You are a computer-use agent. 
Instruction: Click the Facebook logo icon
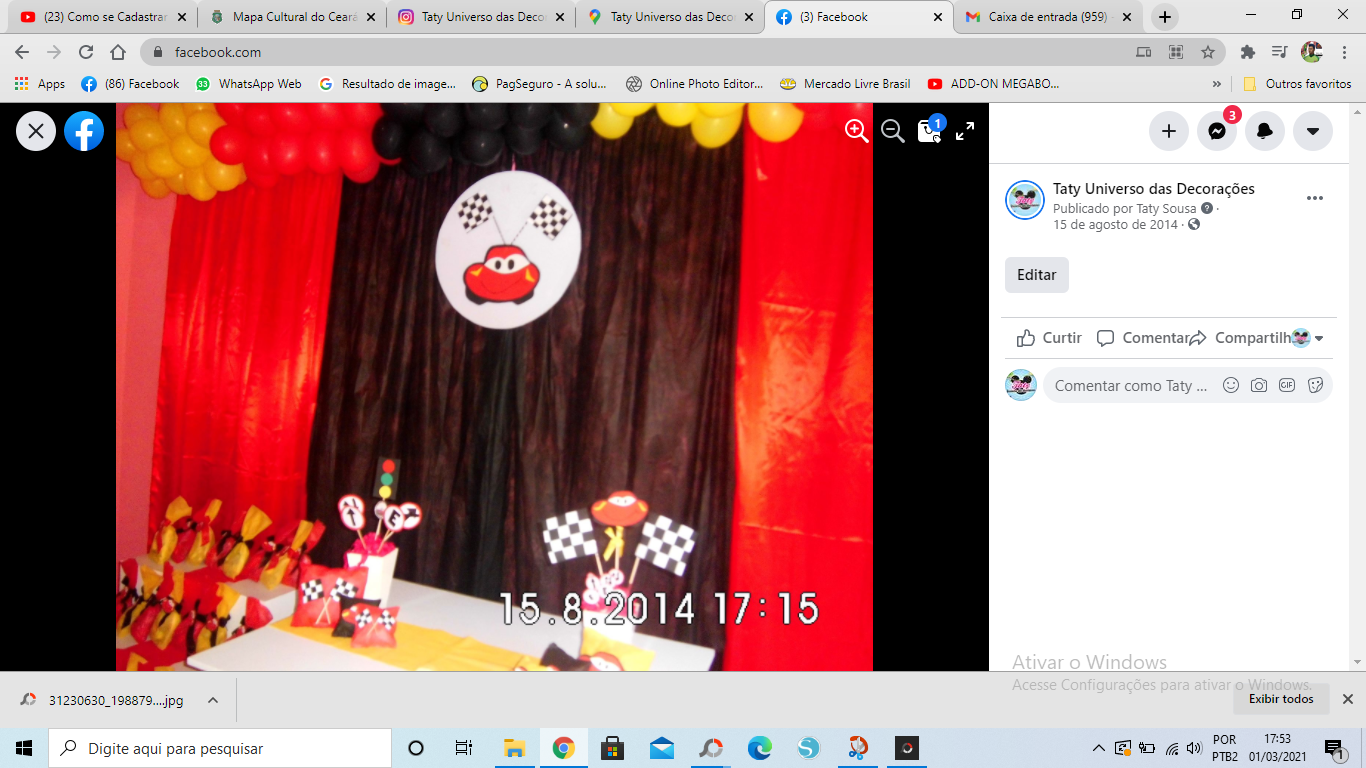coord(84,131)
